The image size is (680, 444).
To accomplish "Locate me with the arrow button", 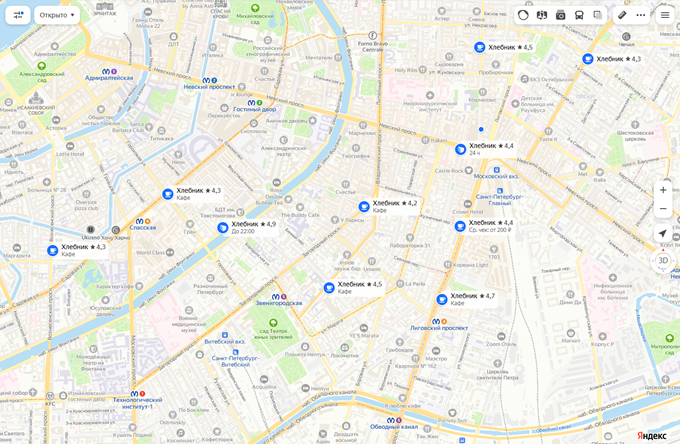I will coord(663,234).
